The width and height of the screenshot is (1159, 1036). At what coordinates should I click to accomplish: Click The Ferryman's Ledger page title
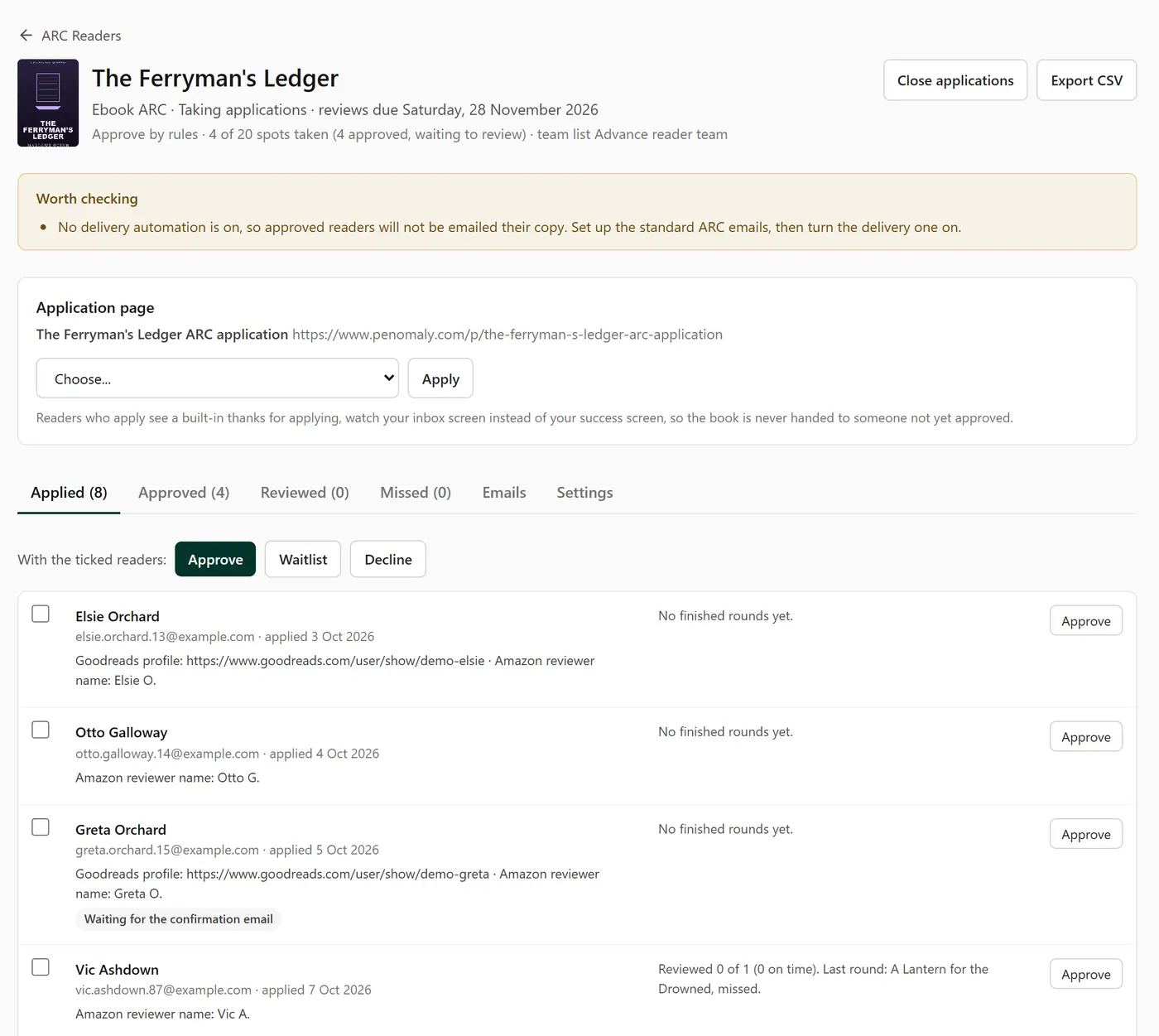(x=215, y=78)
